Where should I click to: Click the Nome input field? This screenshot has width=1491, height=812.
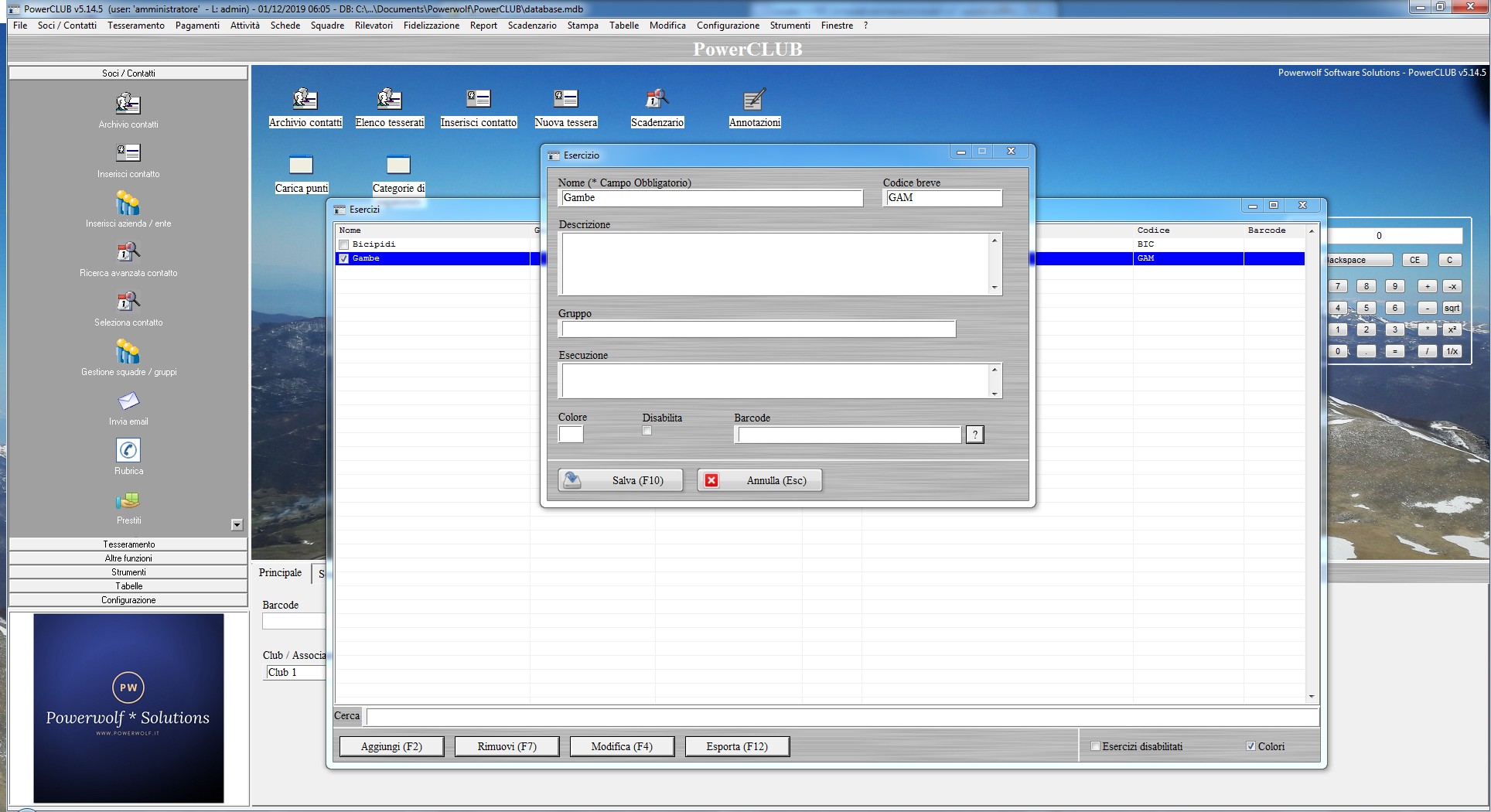click(x=710, y=198)
